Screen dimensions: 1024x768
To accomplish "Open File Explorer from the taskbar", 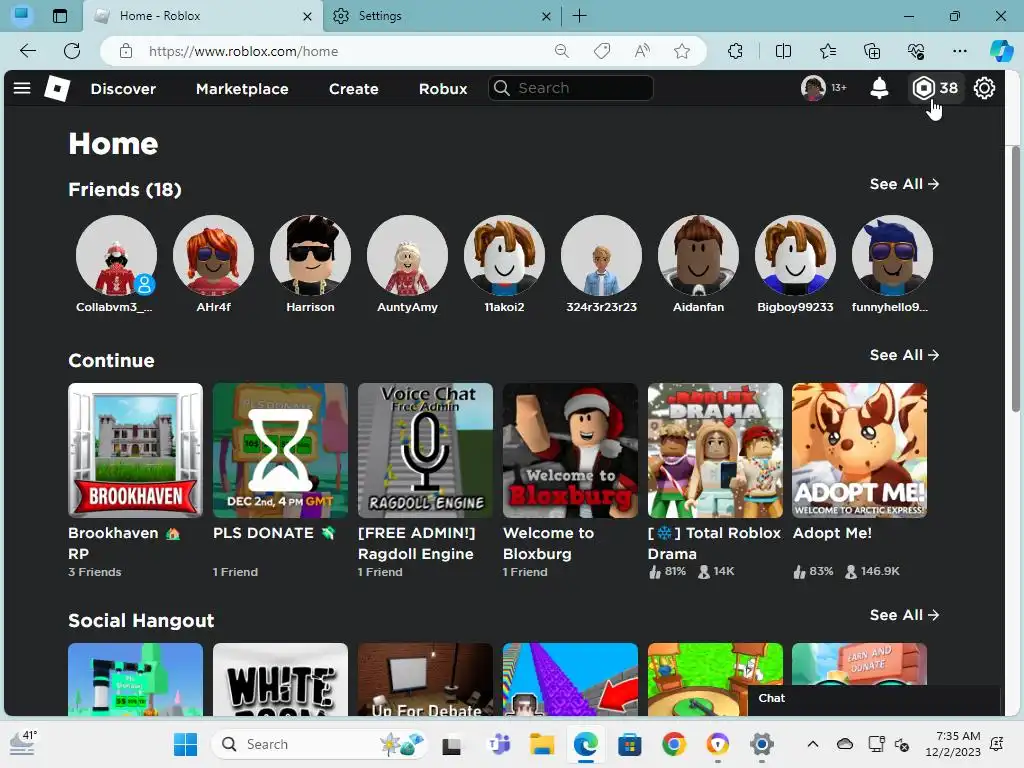I will (x=542, y=744).
